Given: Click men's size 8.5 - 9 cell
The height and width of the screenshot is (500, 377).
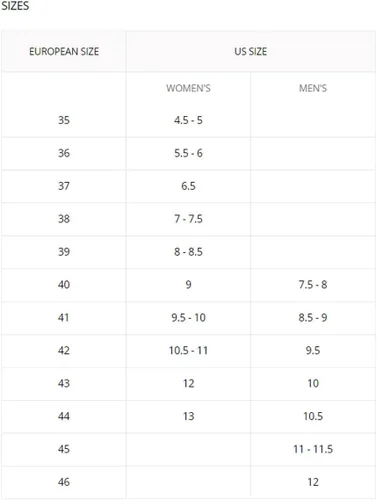Looking at the screenshot, I should (x=313, y=318).
